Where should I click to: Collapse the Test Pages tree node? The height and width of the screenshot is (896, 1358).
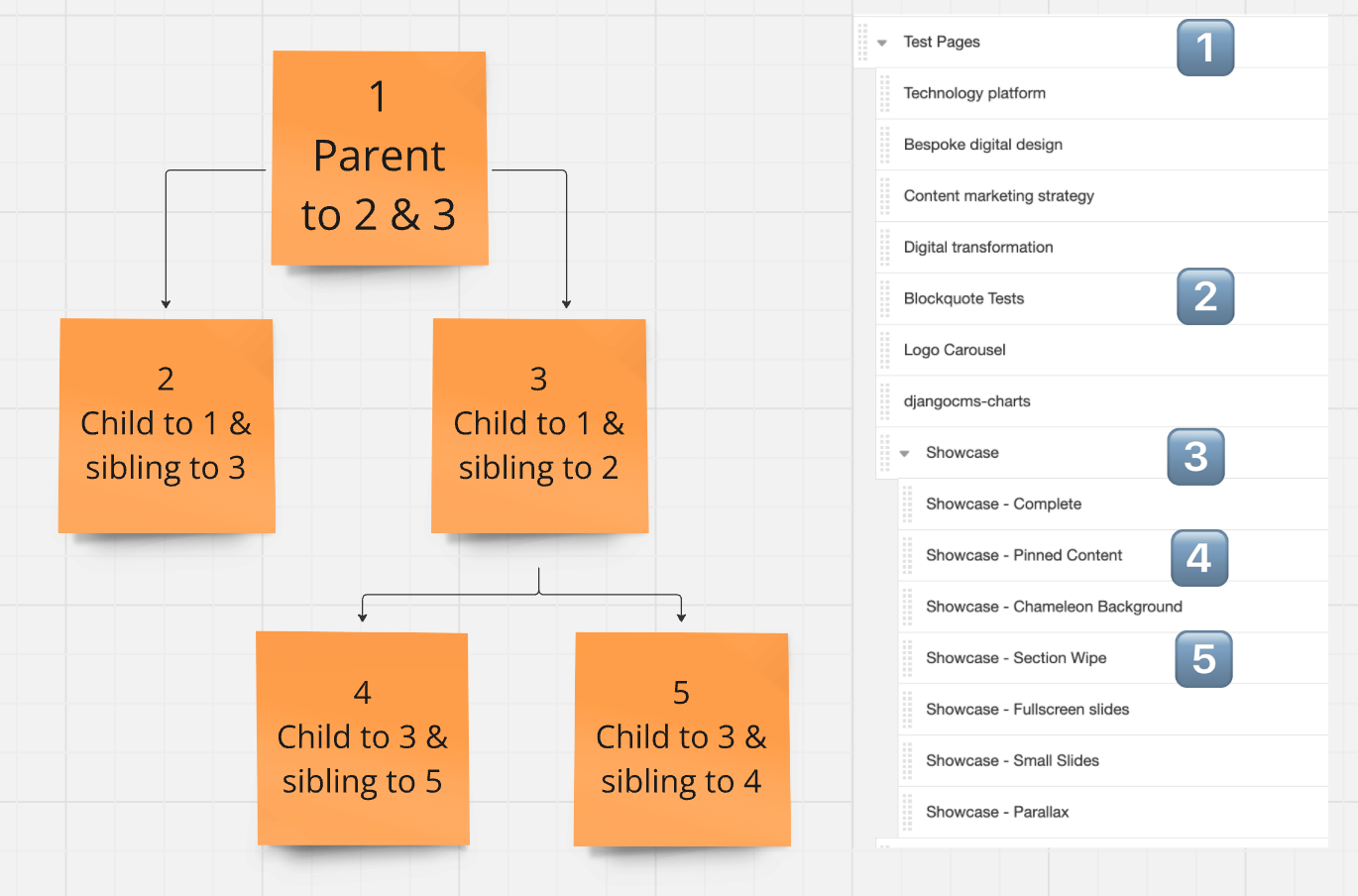(x=882, y=43)
